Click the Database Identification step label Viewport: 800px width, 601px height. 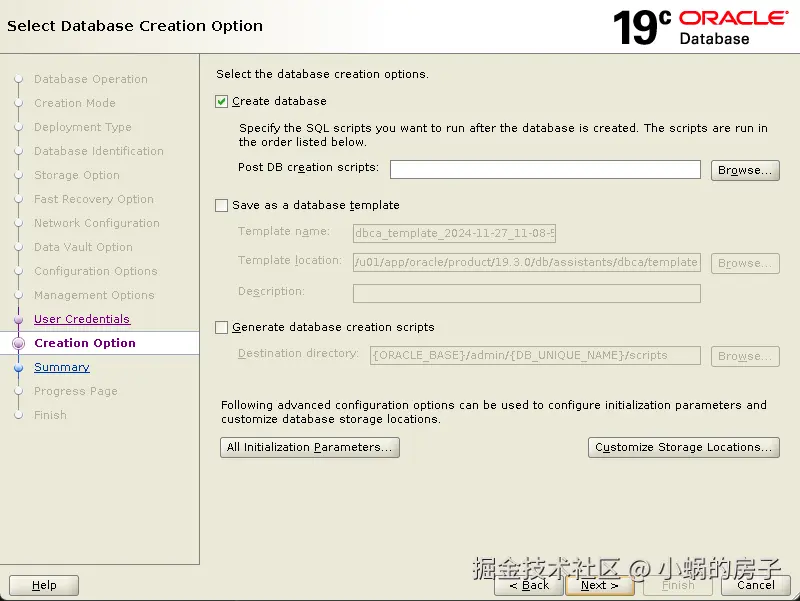coord(98,151)
